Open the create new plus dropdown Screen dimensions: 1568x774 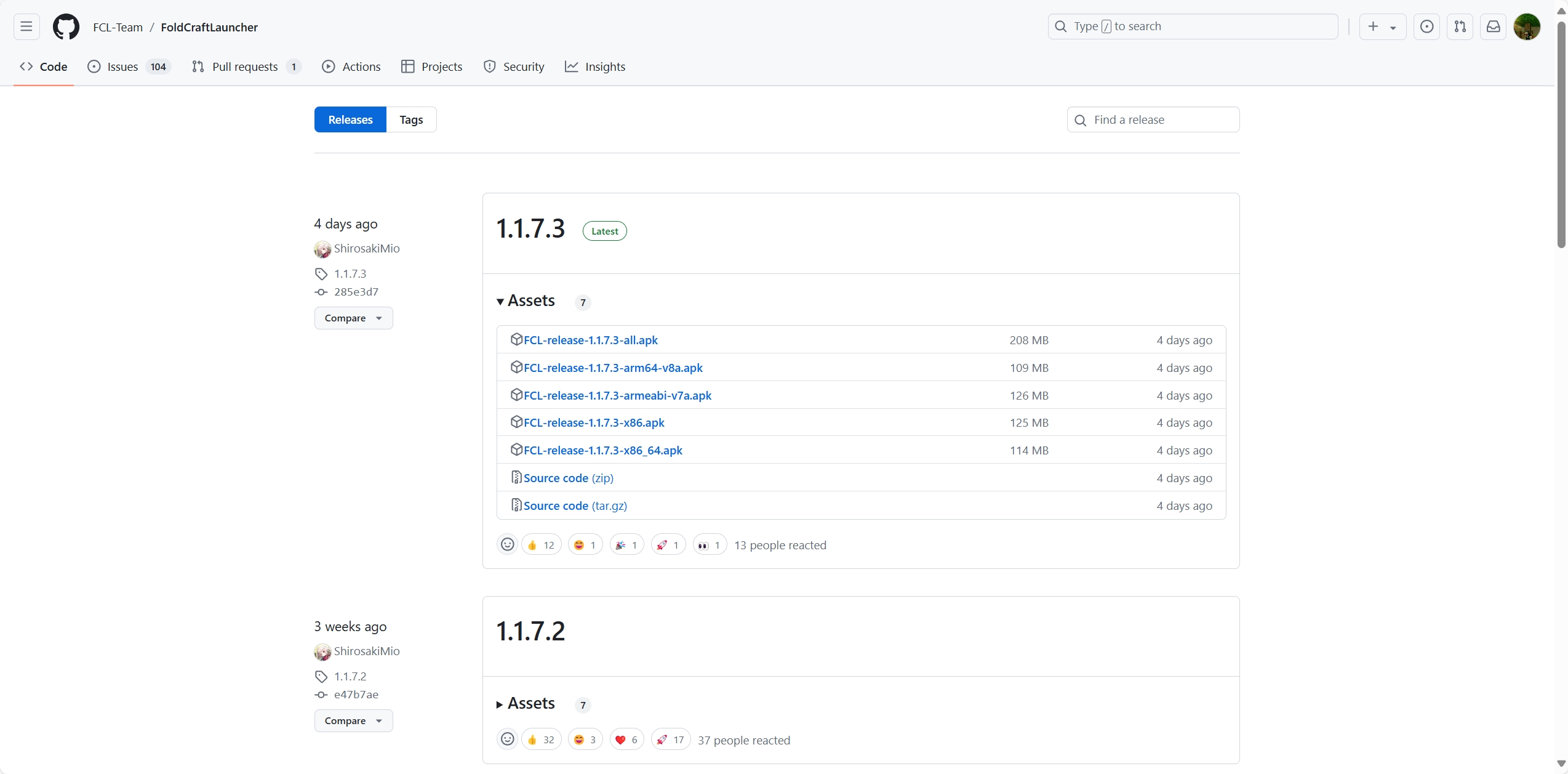coord(1382,26)
